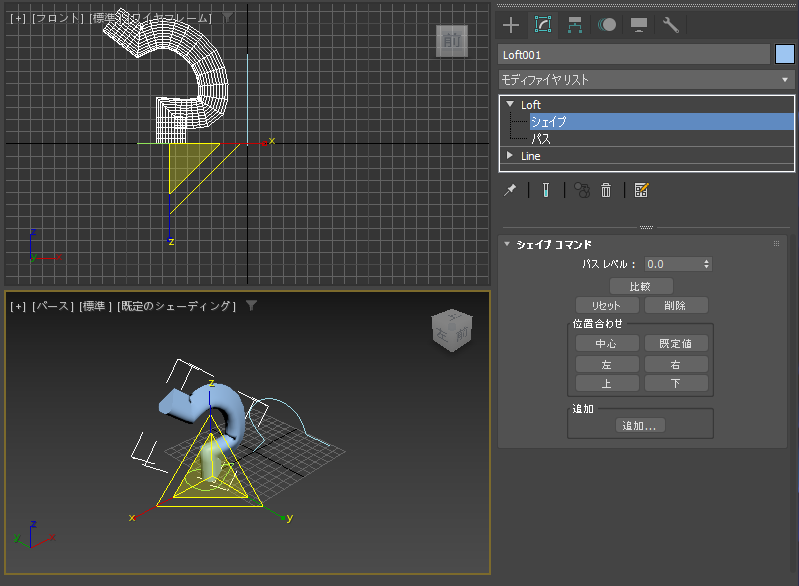The width and height of the screenshot is (799, 586).
Task: Click Make Unique icon
Action: 582,191
